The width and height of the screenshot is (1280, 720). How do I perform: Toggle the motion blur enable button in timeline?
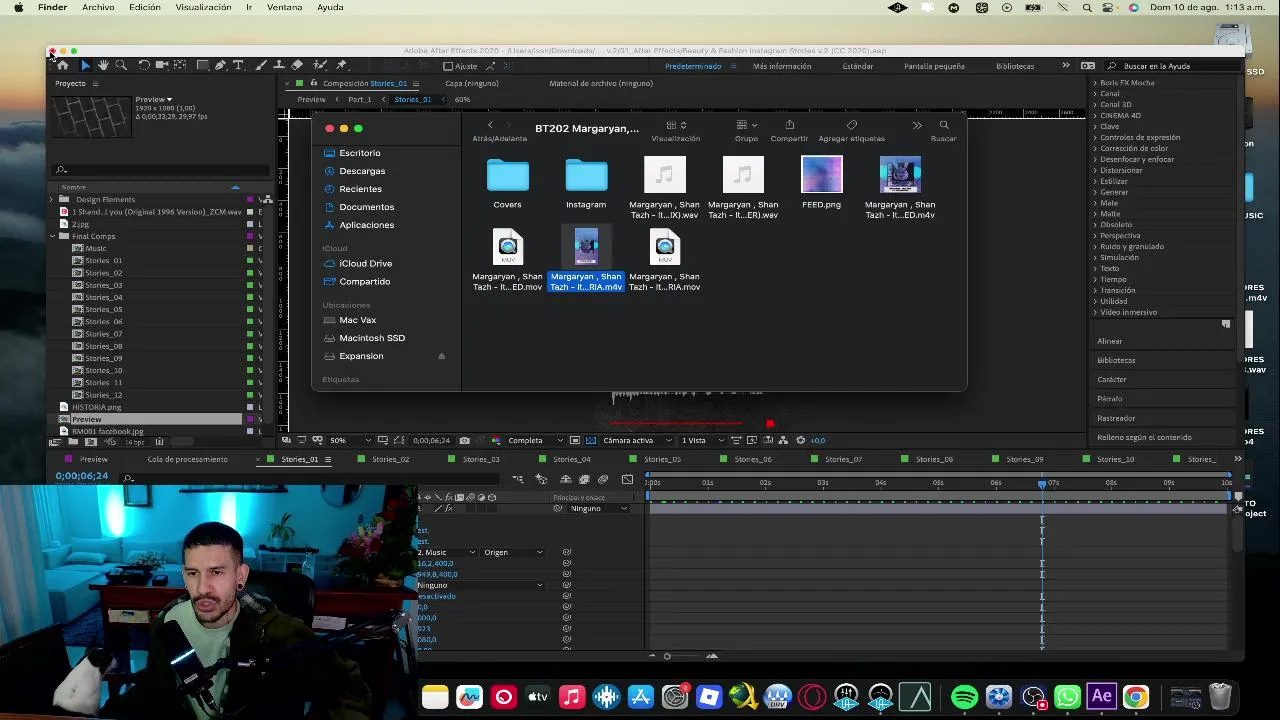603,480
